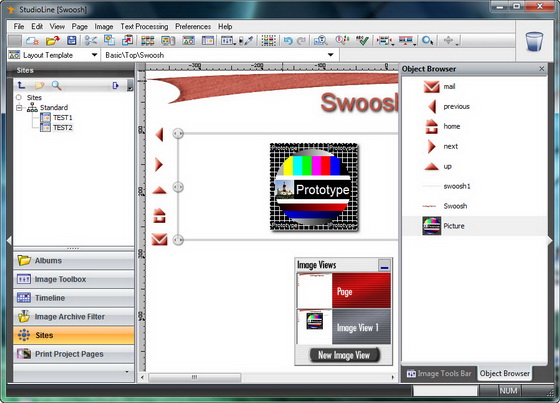Click the new cloud-with-star toolbar icon
The height and width of the screenshot is (403, 560).
[x=32, y=41]
